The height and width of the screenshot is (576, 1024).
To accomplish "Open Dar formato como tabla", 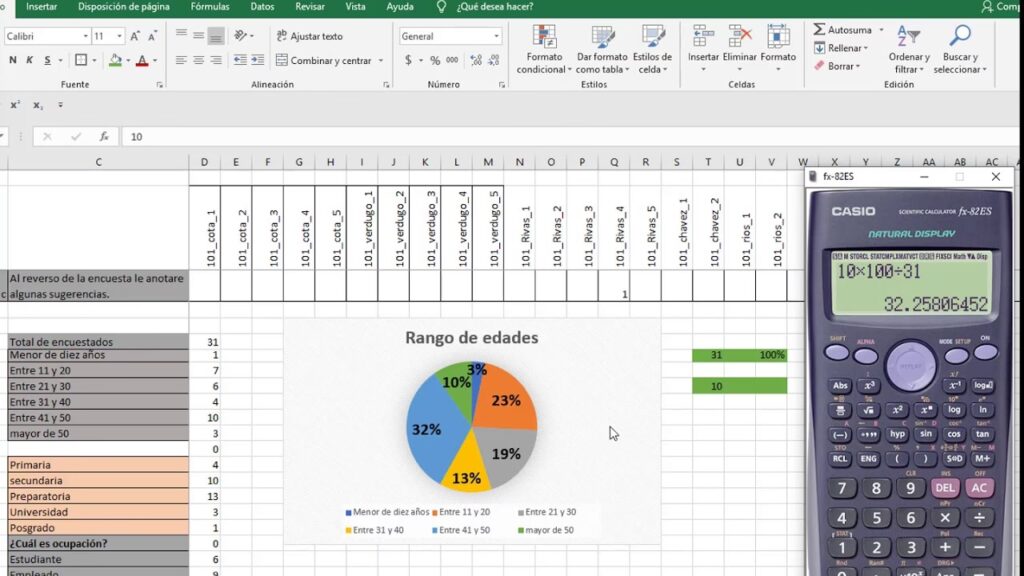I will pos(602,38).
